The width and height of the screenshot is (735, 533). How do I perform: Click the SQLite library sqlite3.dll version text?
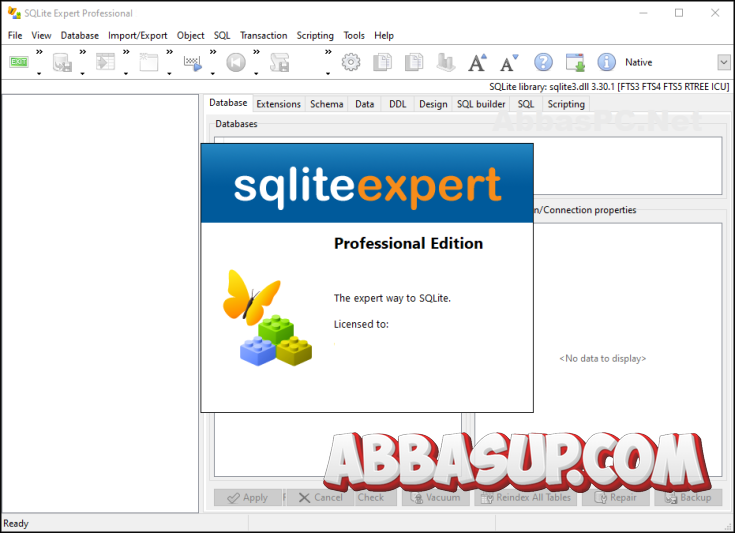point(609,87)
